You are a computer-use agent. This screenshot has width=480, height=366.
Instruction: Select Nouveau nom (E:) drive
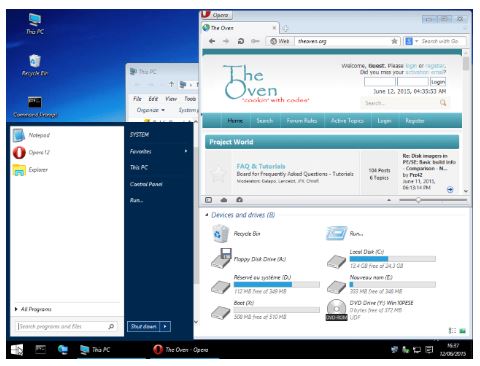[x=381, y=284]
